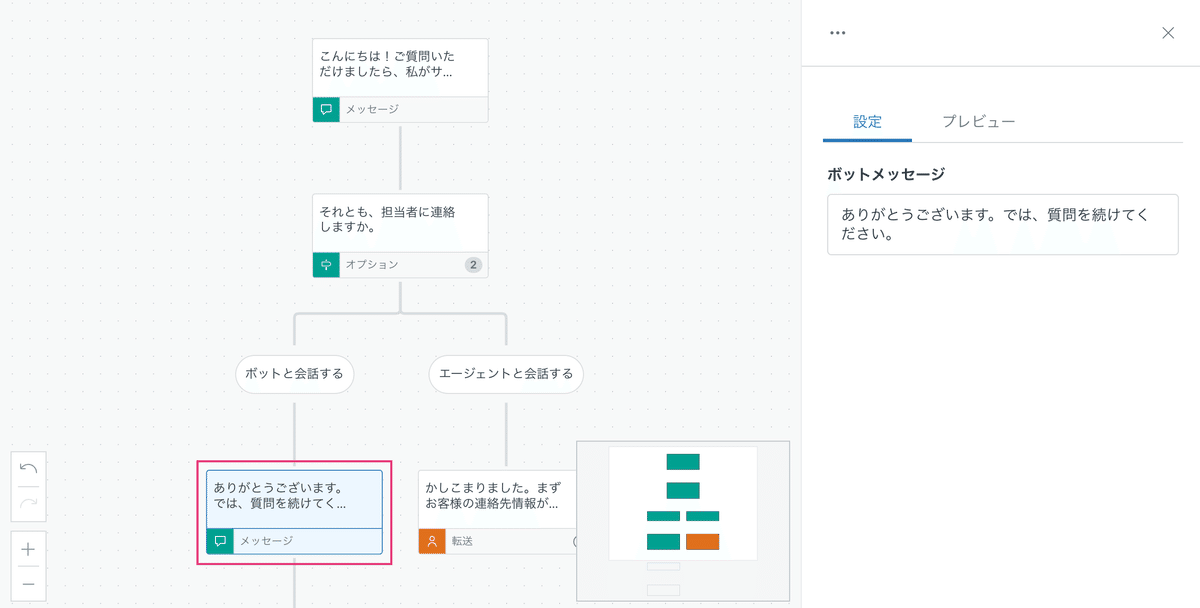Switch to the プレビュー tab
Viewport: 1200px width, 608px height.
point(979,122)
